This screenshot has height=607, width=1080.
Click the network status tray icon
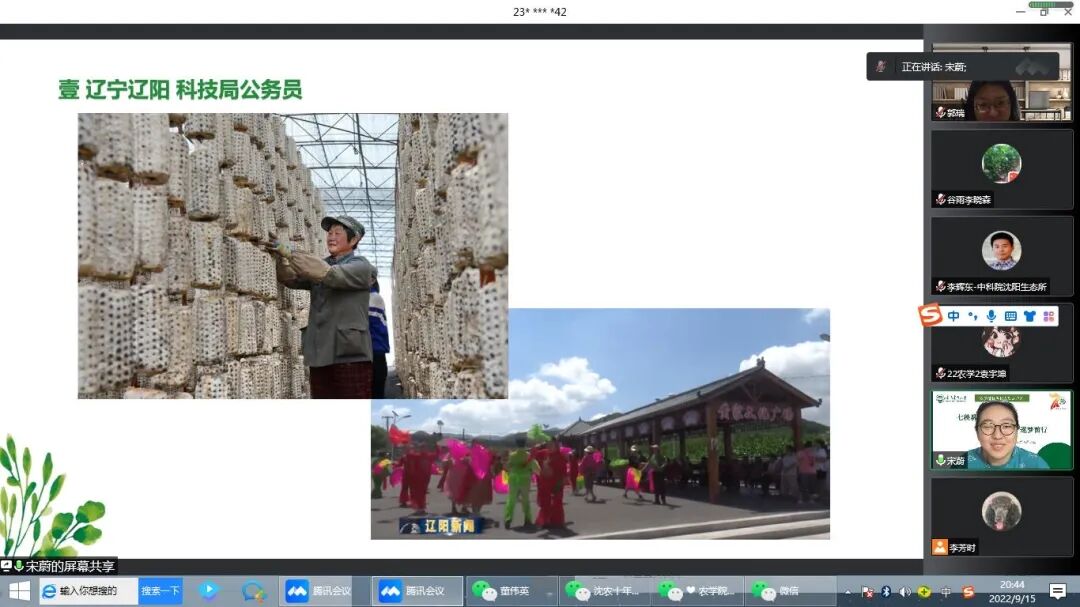pyautogui.click(x=868, y=592)
